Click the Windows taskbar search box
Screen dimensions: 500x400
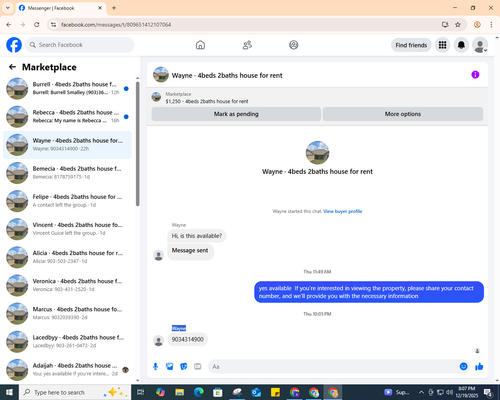(75, 392)
